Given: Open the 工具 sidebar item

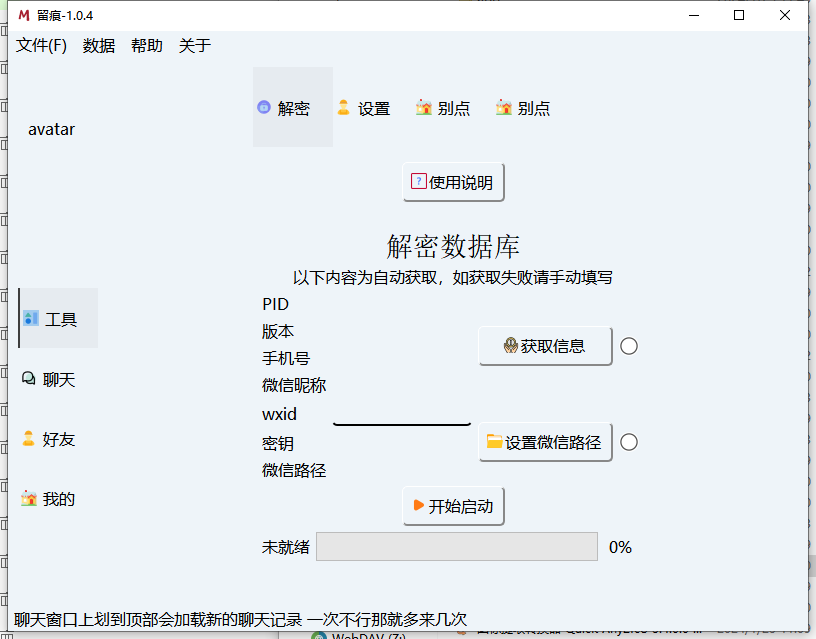Looking at the screenshot, I should 58,318.
